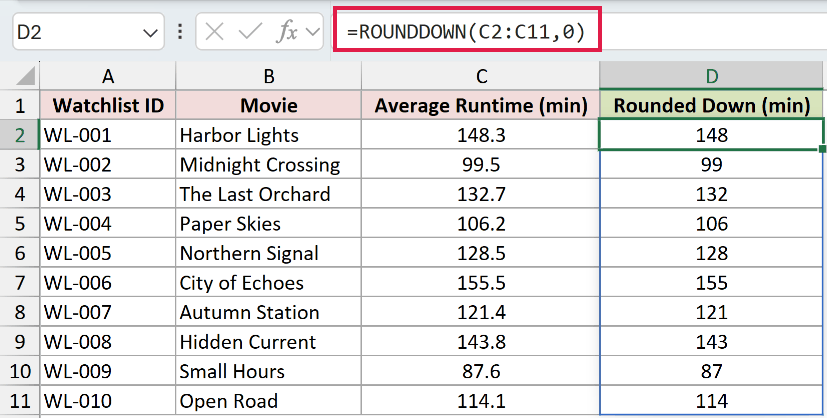Select row 8 header
The image size is (827, 418).
(x=20, y=312)
